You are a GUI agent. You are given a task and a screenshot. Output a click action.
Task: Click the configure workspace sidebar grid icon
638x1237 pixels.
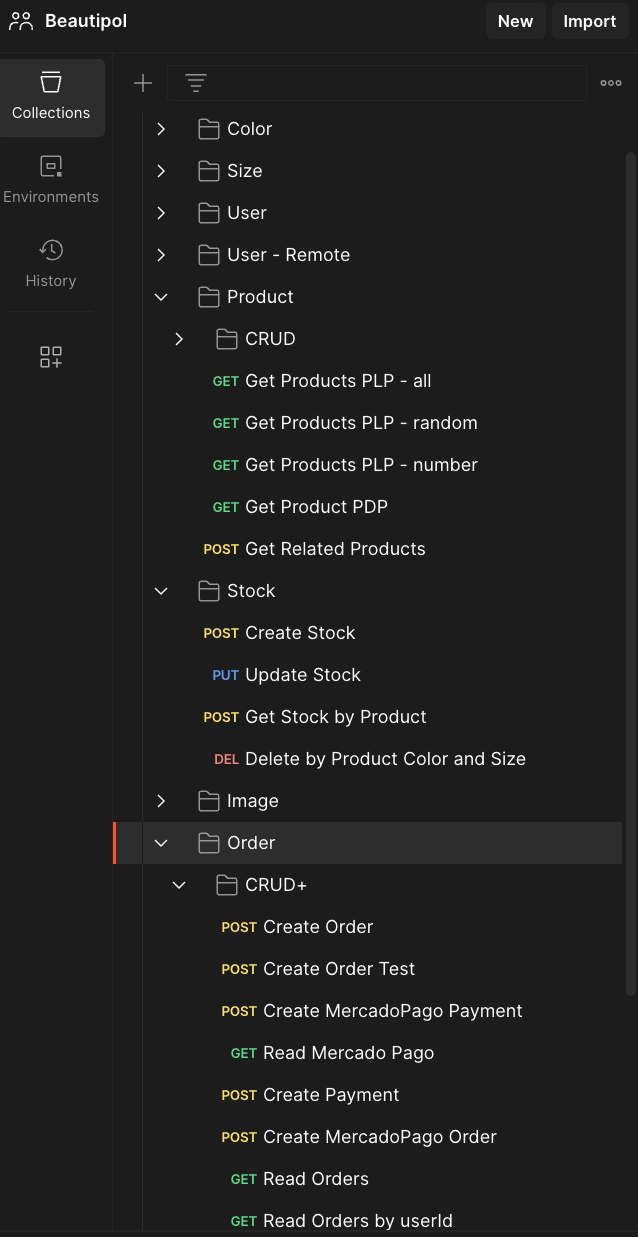51,357
